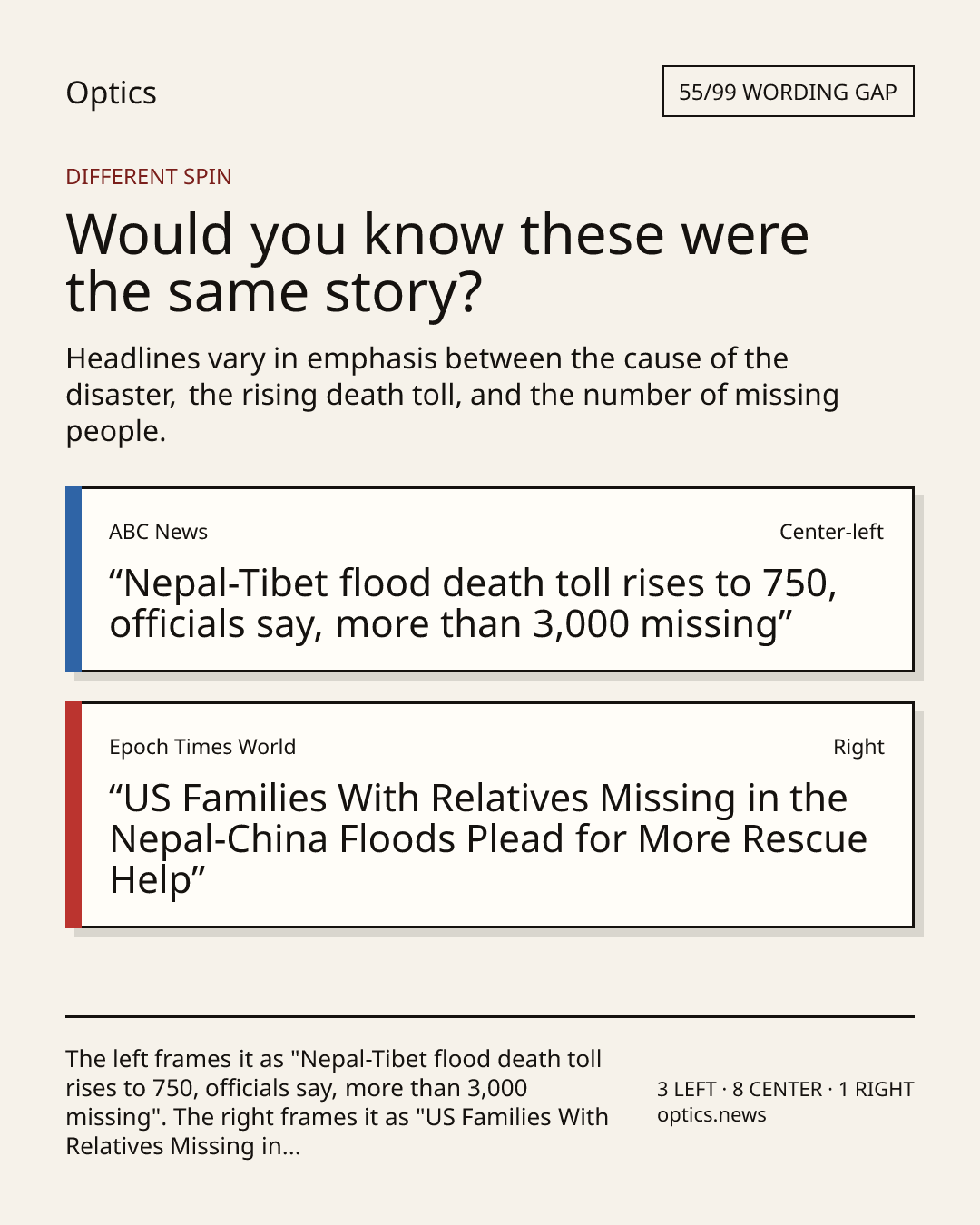Click the Right bias label

(858, 747)
